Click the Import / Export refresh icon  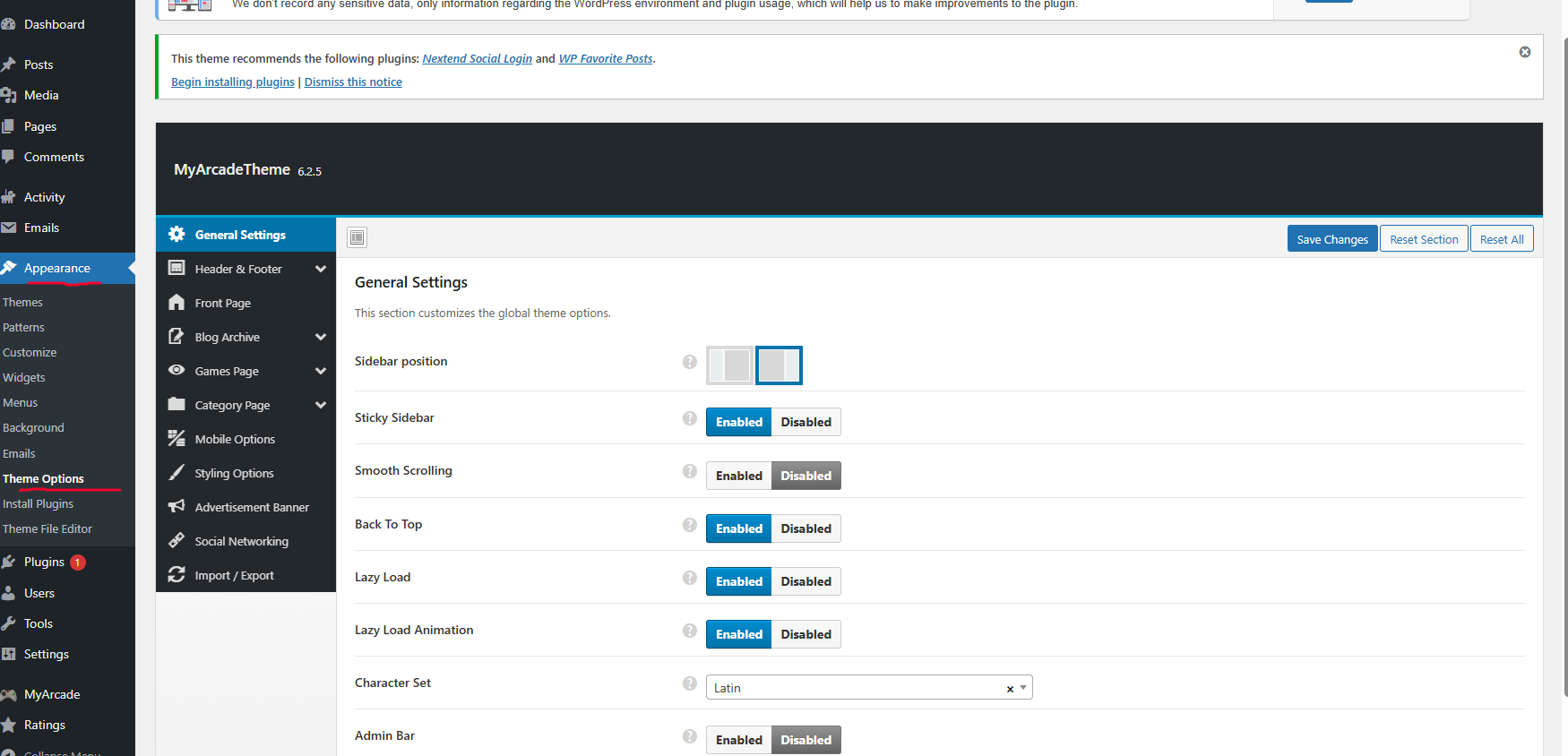(177, 574)
